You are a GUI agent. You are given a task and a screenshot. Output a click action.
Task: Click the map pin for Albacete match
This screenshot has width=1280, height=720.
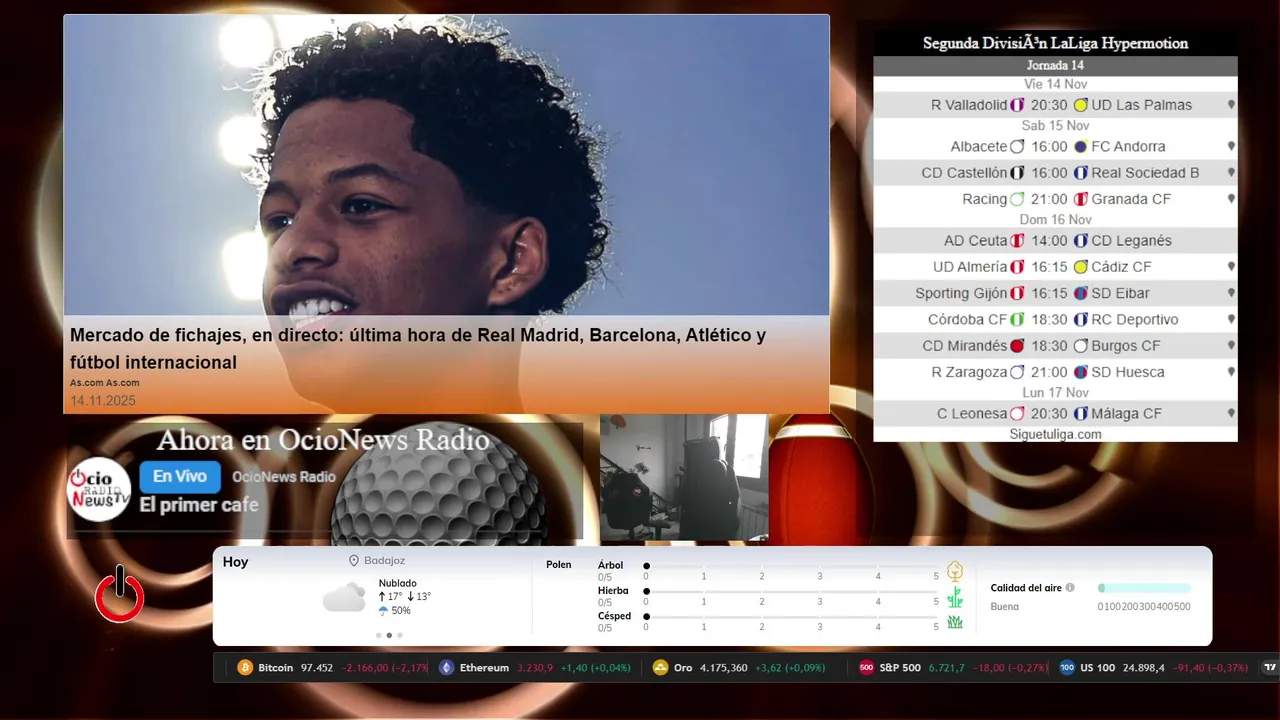point(1231,146)
